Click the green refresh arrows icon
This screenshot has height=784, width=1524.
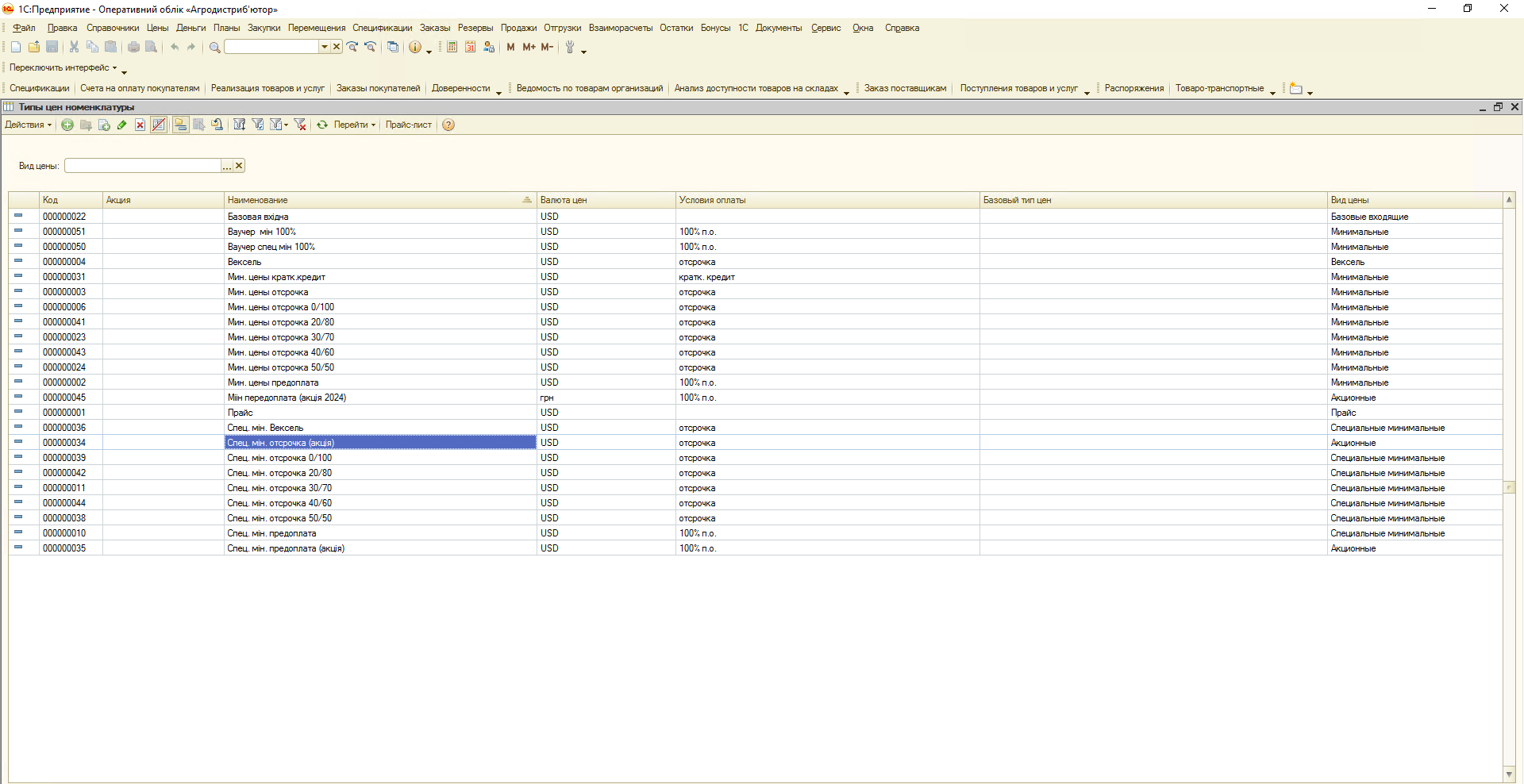(322, 125)
